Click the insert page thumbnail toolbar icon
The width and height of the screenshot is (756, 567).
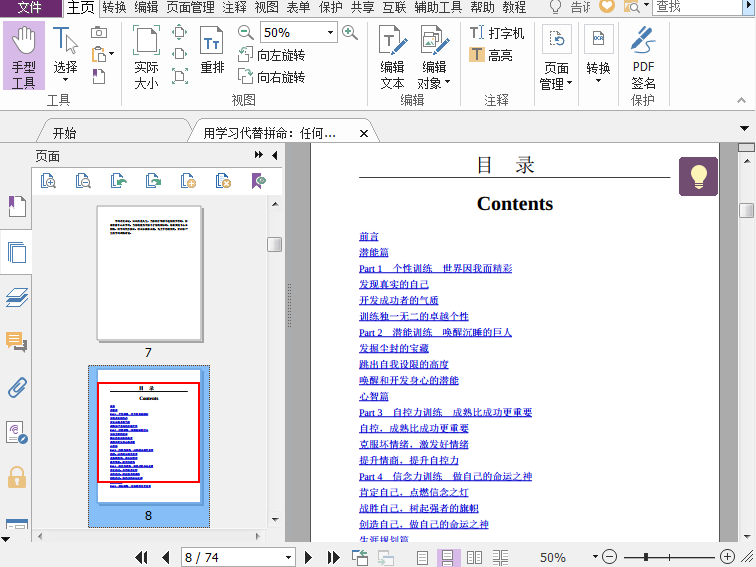188,181
